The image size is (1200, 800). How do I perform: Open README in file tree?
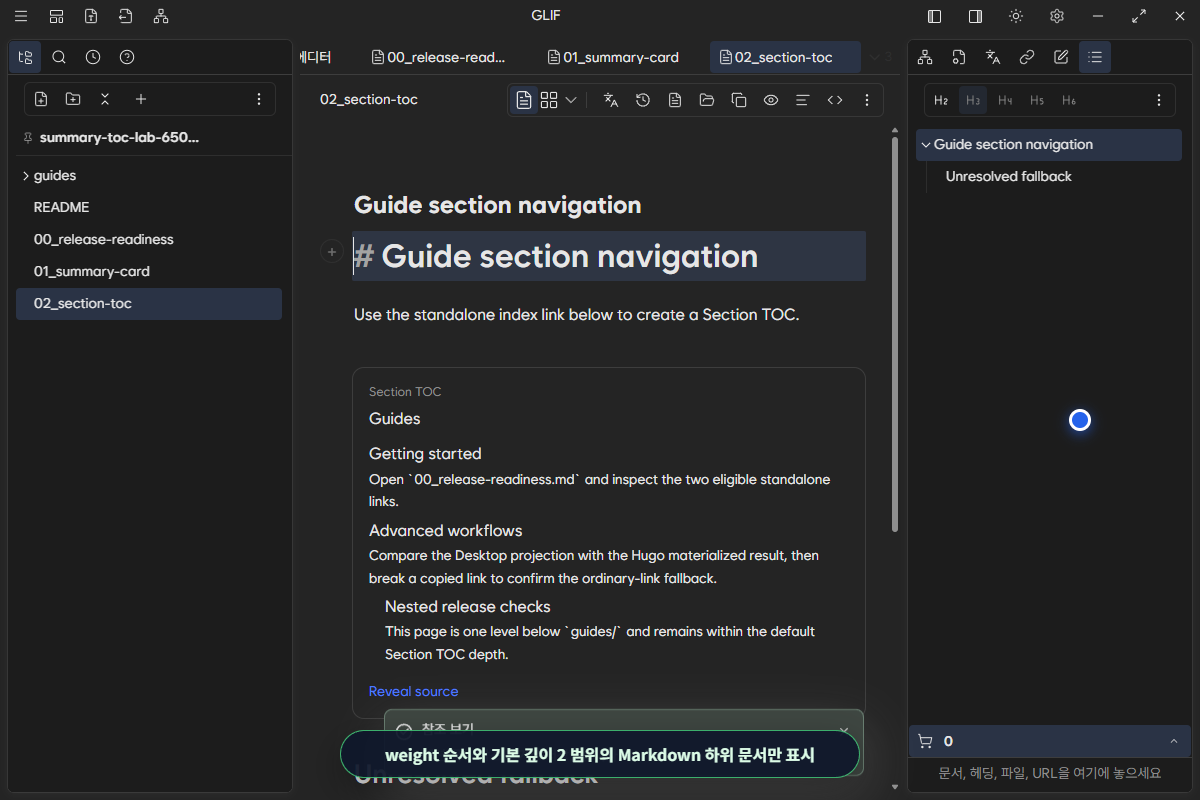click(x=149, y=207)
